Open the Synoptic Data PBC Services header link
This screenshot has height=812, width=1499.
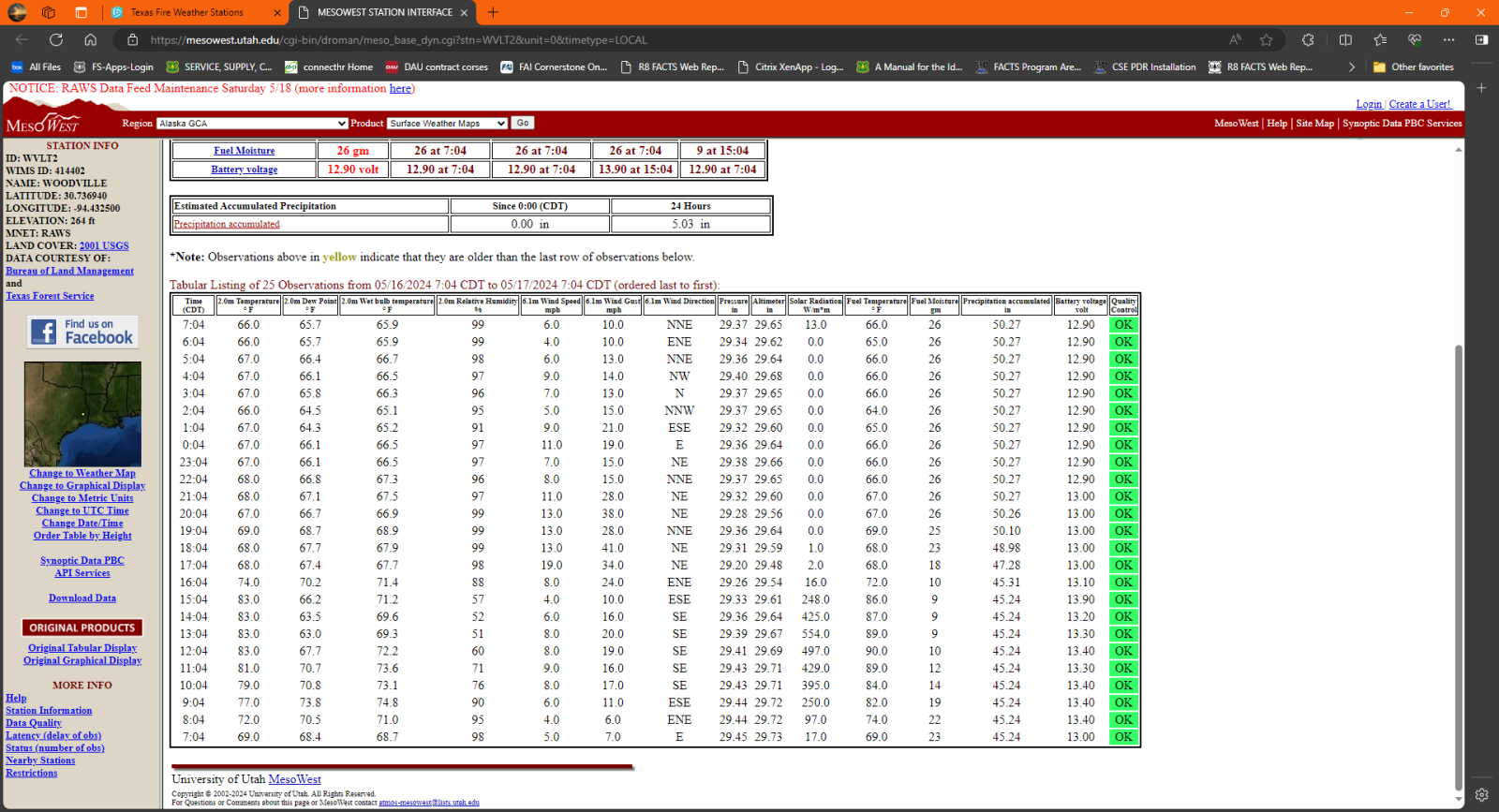pos(1402,124)
